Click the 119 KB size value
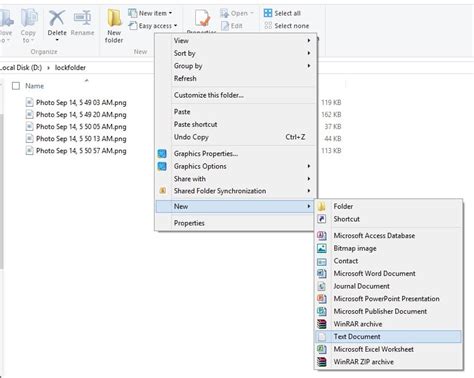Viewport: 474px width, 378px height. [x=331, y=102]
